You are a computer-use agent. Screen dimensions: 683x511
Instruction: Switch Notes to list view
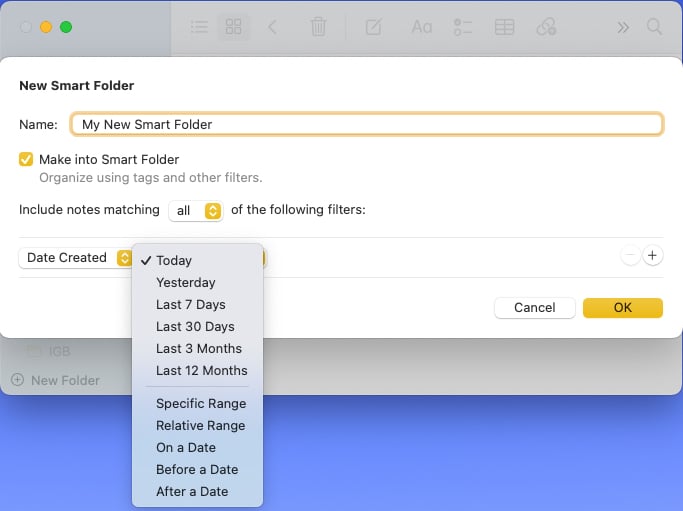coord(199,27)
